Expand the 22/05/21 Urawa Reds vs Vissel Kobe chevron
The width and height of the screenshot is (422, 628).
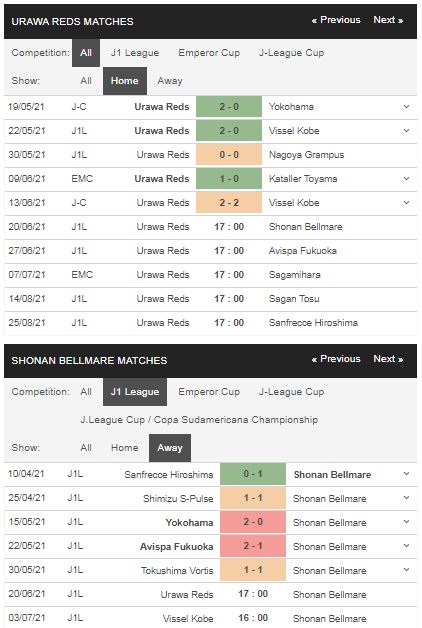pyautogui.click(x=406, y=131)
